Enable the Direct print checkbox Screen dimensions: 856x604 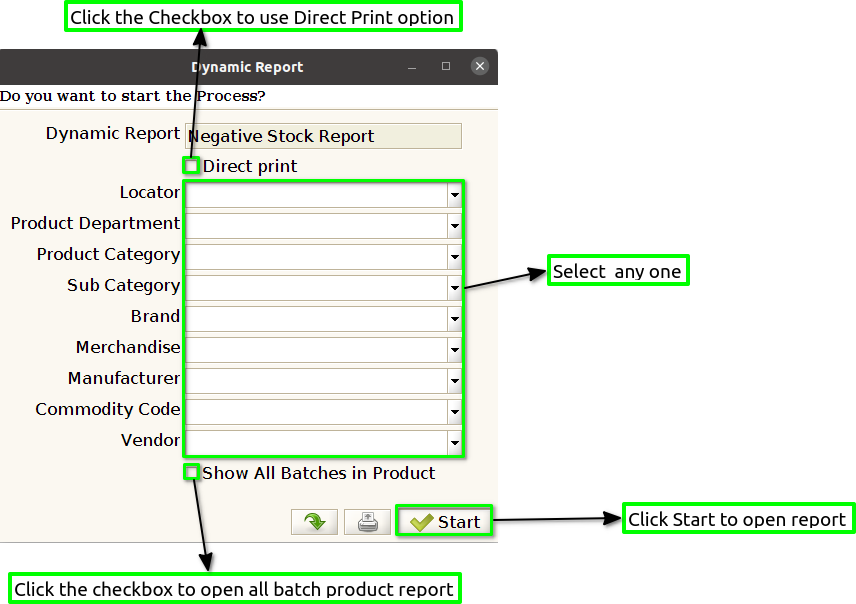(x=191, y=165)
